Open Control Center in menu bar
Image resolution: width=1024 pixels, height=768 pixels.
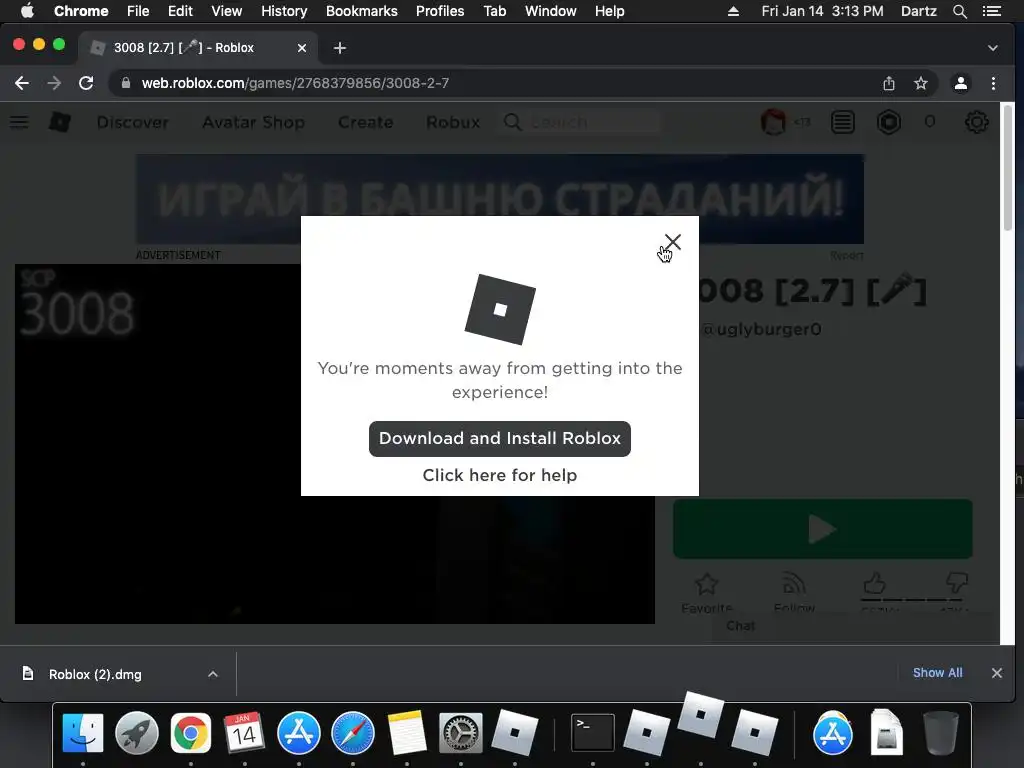pos(992,11)
